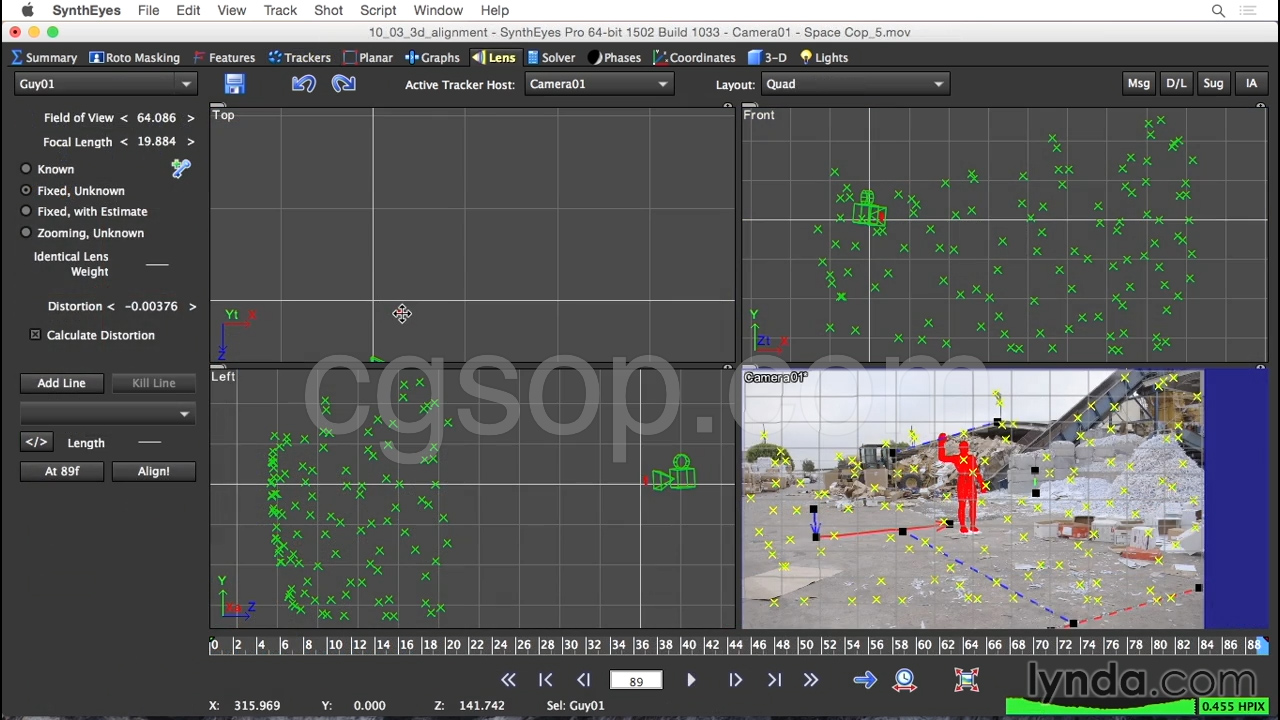Open the Apple menu
The width and height of the screenshot is (1280, 720).
[27, 10]
